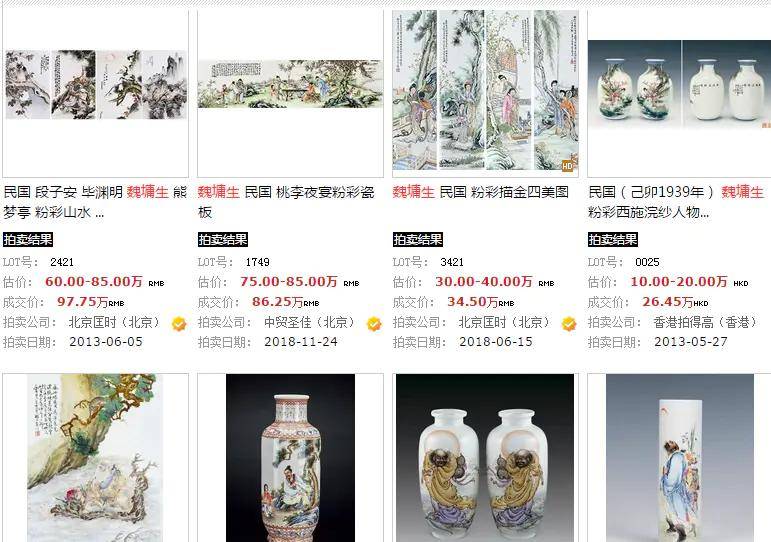Screen dimensions: 771x542
Task: Open the 桃李夜宴粉彩瓷板 thumbnail image
Action: pyautogui.click(x=290, y=84)
